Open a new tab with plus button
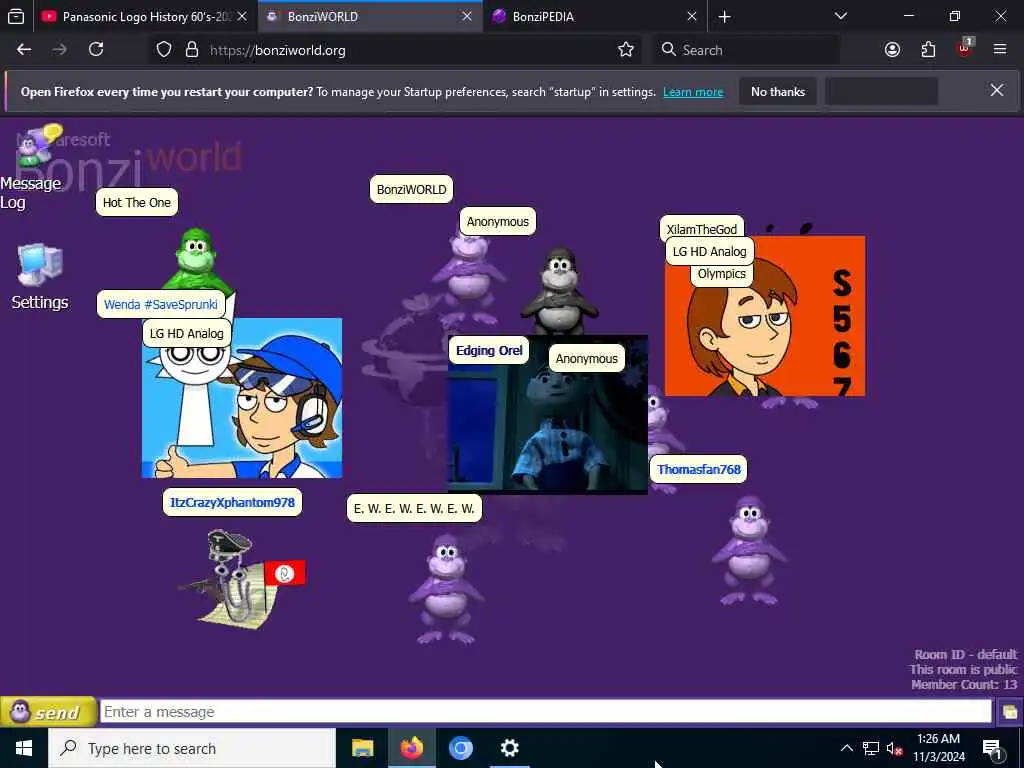Viewport: 1024px width, 768px height. [724, 16]
